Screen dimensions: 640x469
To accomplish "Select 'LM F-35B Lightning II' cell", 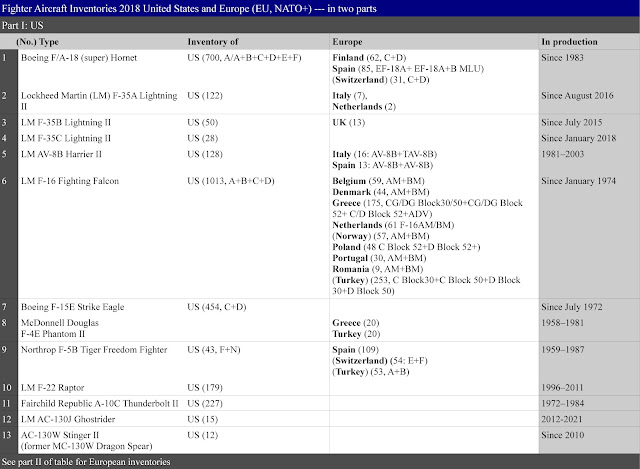I will pos(66,122).
